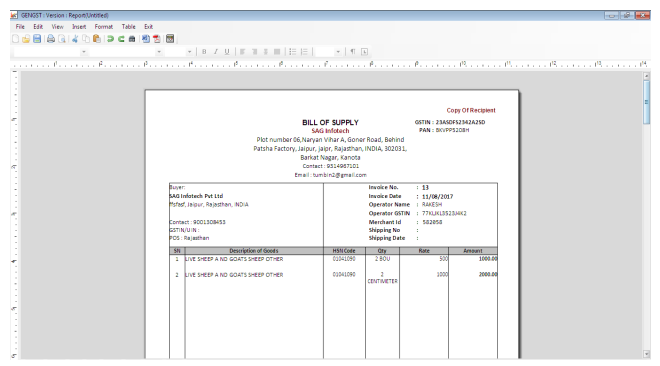Screen dimensions: 660x366
Task: Click the CENTIMETER quantity unit
Action: point(382,281)
